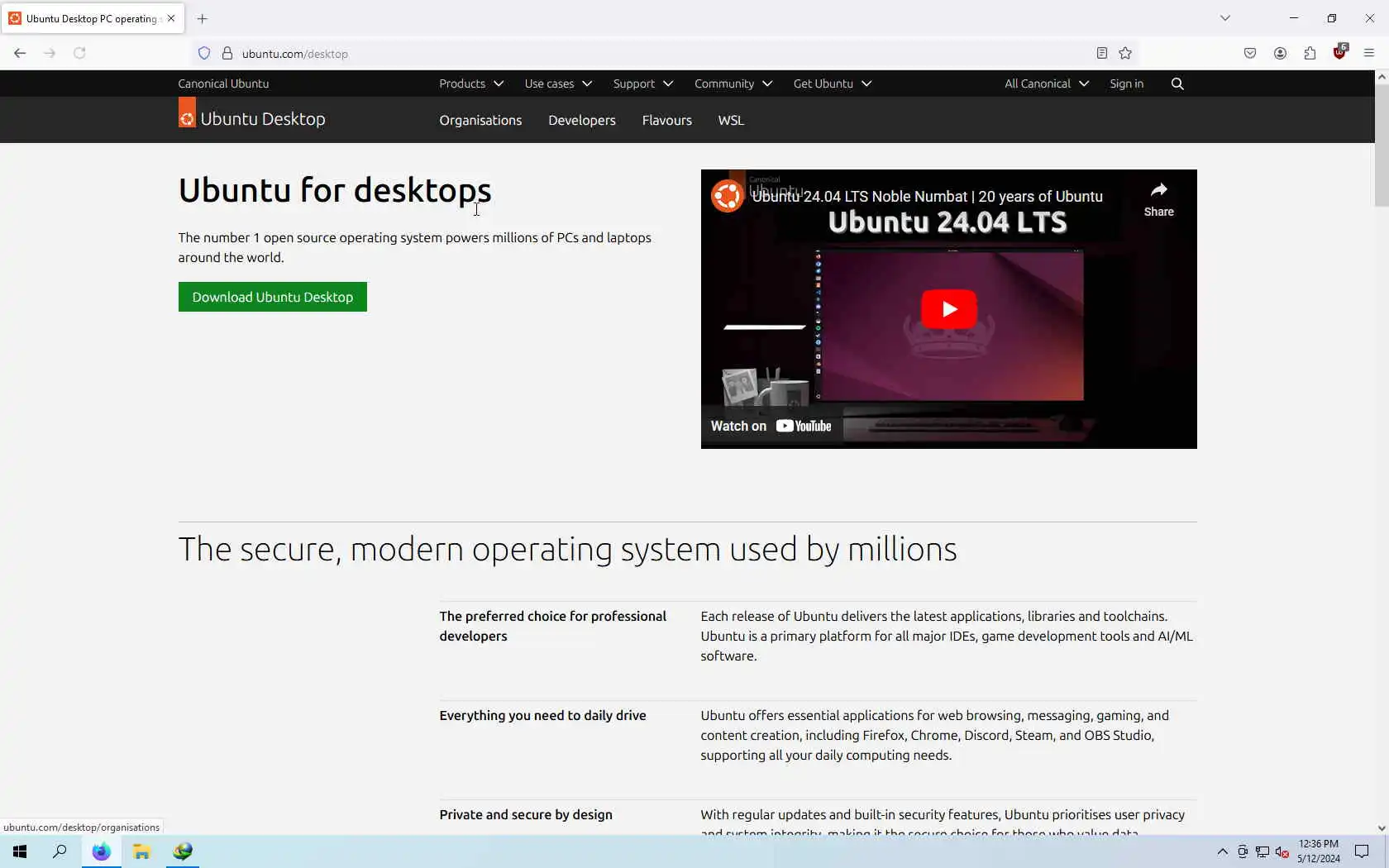This screenshot has height=868, width=1389.
Task: Open the Extensions puzzle icon
Action: (x=1310, y=54)
